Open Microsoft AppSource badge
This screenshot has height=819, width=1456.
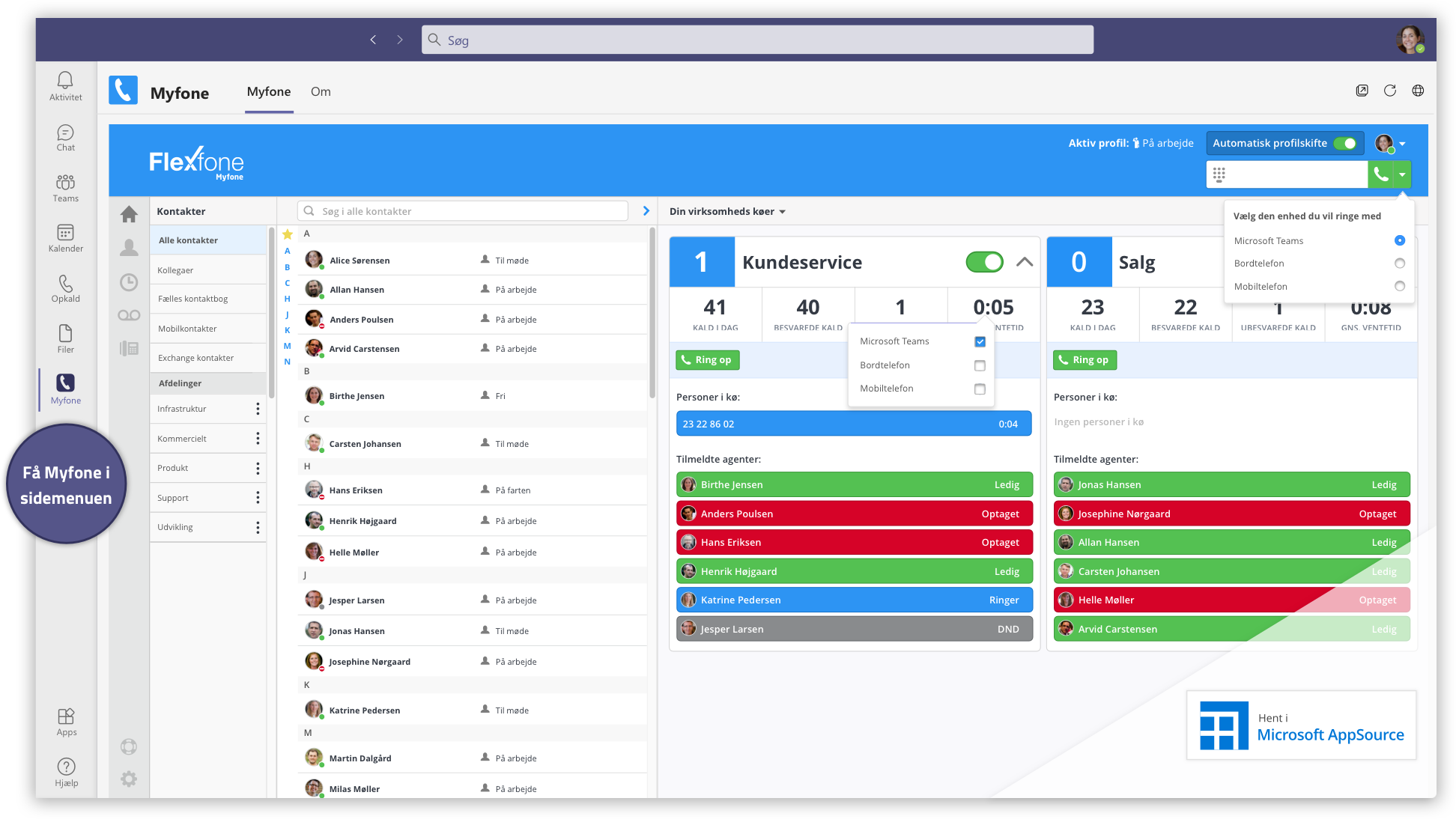point(1302,725)
